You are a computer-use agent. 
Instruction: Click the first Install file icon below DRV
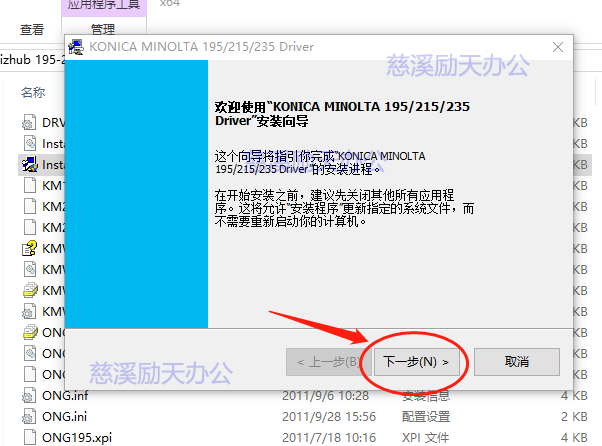pyautogui.click(x=30, y=144)
